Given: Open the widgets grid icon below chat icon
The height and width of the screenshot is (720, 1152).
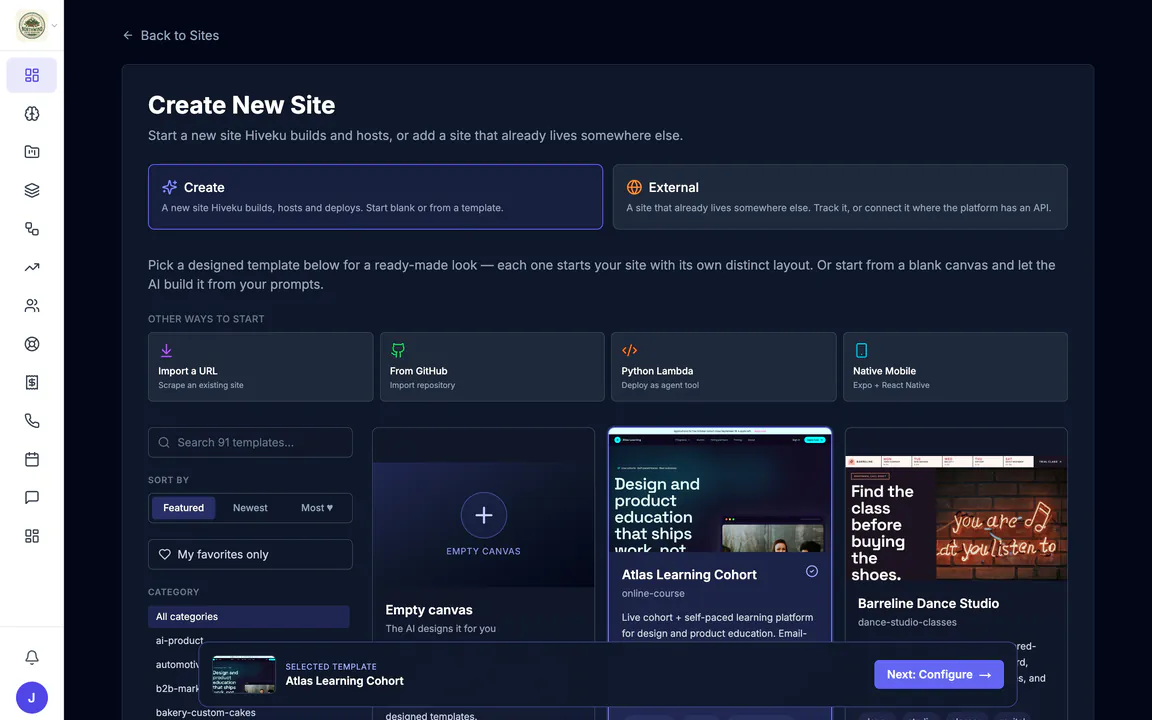Looking at the screenshot, I should pyautogui.click(x=32, y=536).
